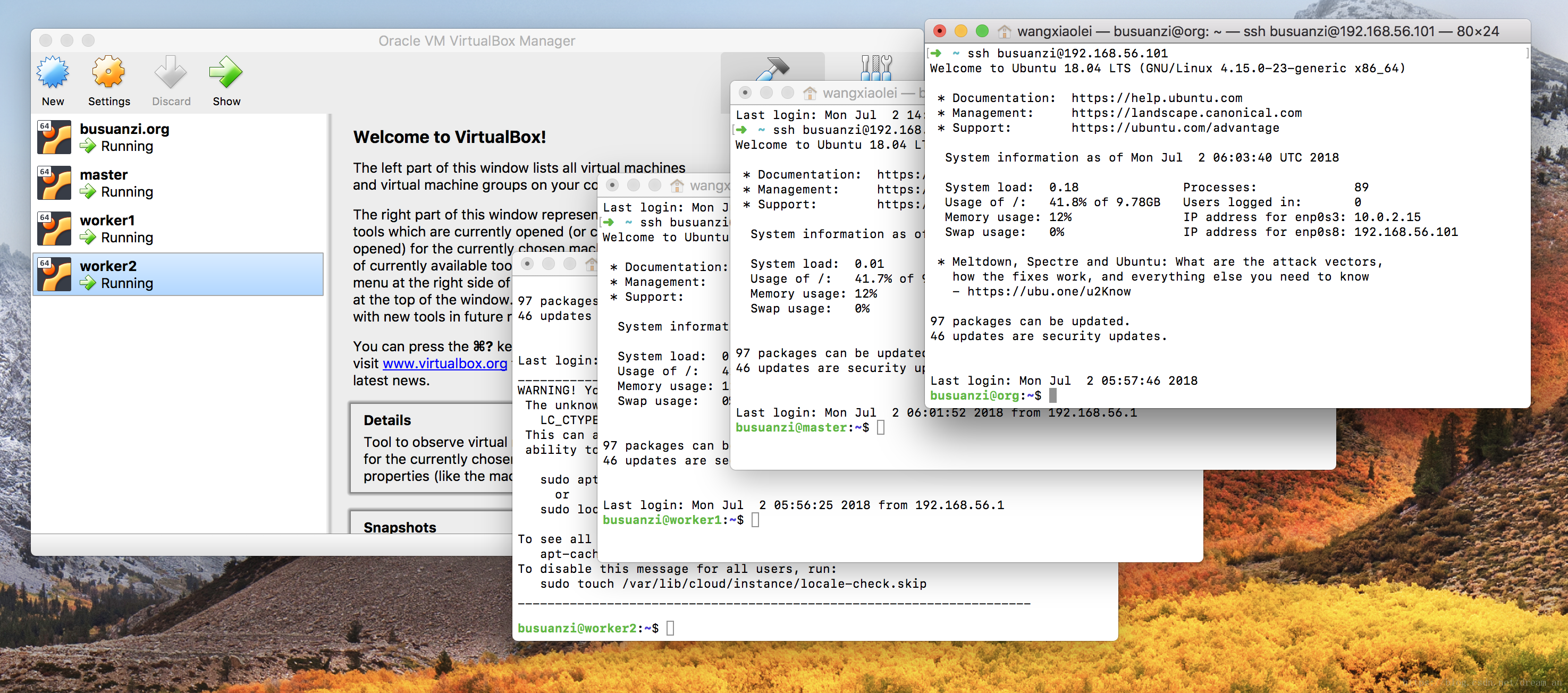
Task: Click the master VM OS icon
Action: tap(54, 183)
